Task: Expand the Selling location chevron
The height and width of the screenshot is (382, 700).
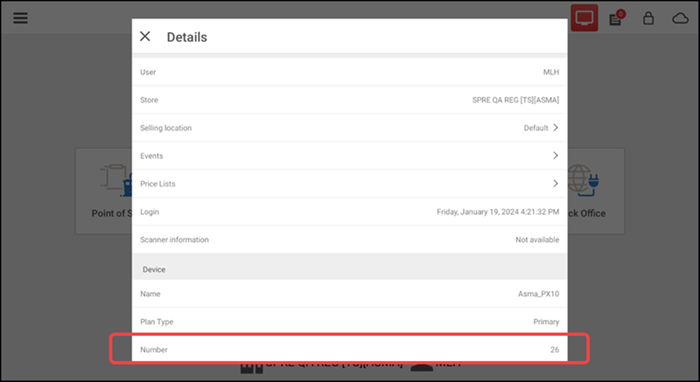Action: click(x=555, y=128)
